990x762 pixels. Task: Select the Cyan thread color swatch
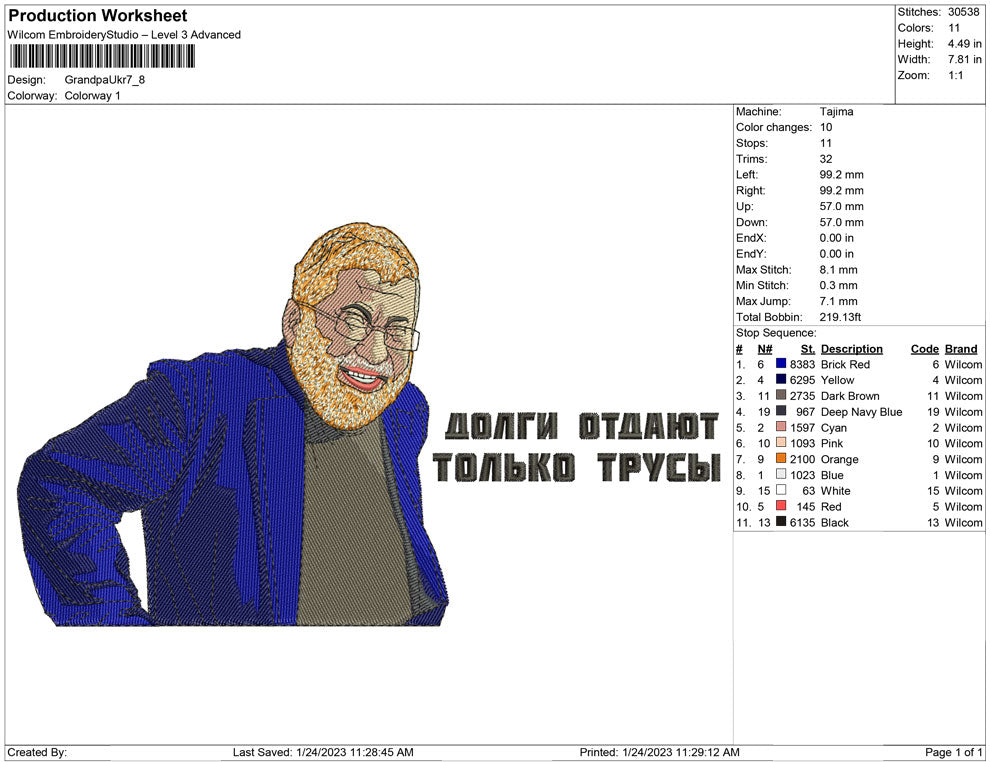pyautogui.click(x=780, y=428)
